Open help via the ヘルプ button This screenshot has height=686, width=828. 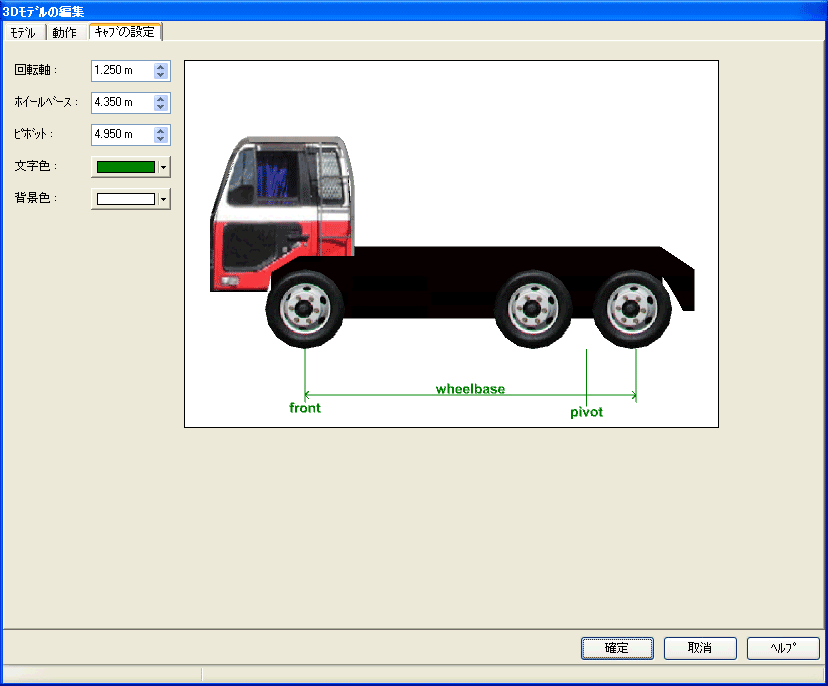tap(783, 648)
